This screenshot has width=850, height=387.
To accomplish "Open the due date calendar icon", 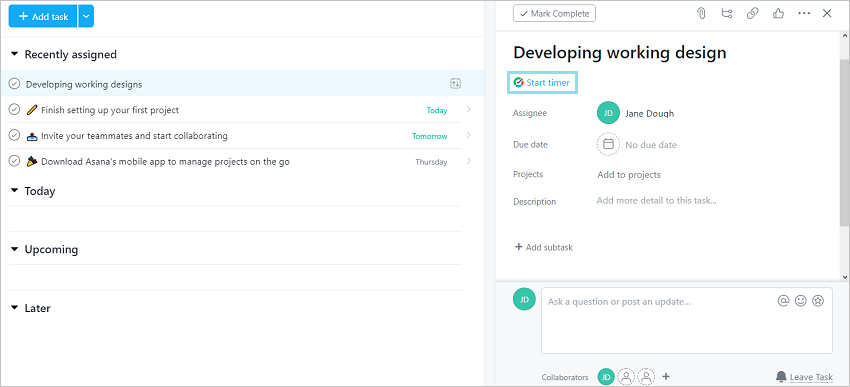I will tap(608, 145).
